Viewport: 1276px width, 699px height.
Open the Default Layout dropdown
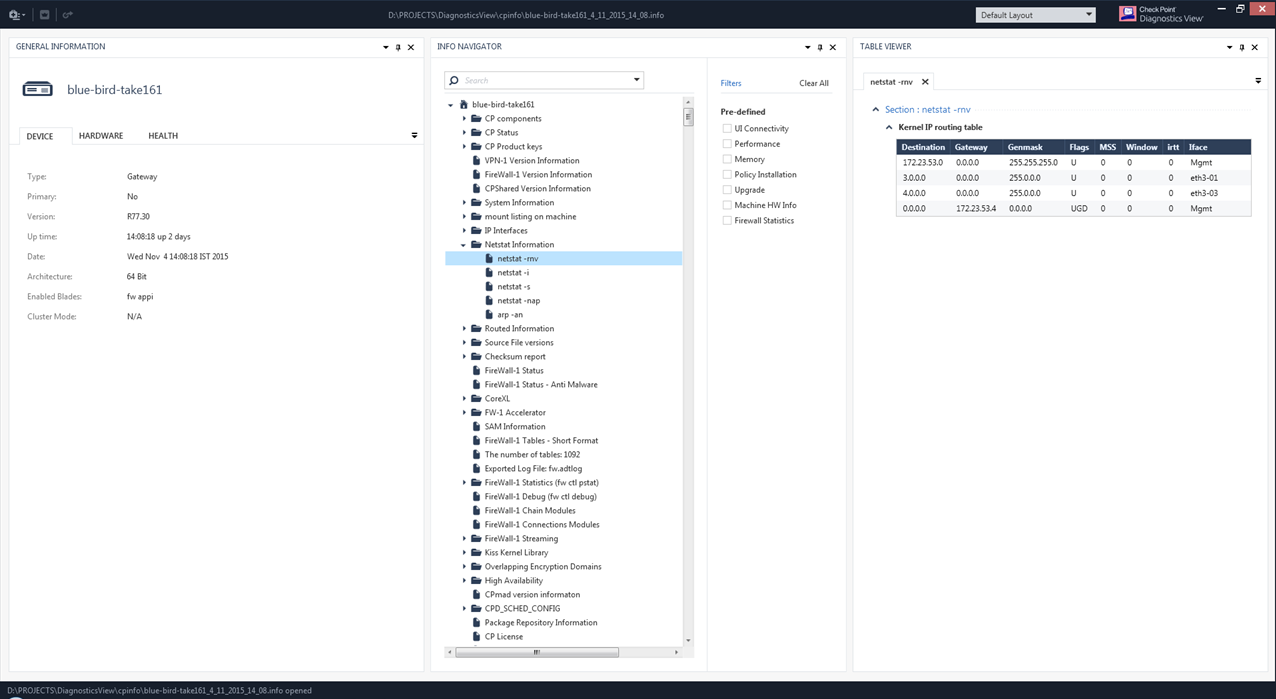pyautogui.click(x=1036, y=15)
